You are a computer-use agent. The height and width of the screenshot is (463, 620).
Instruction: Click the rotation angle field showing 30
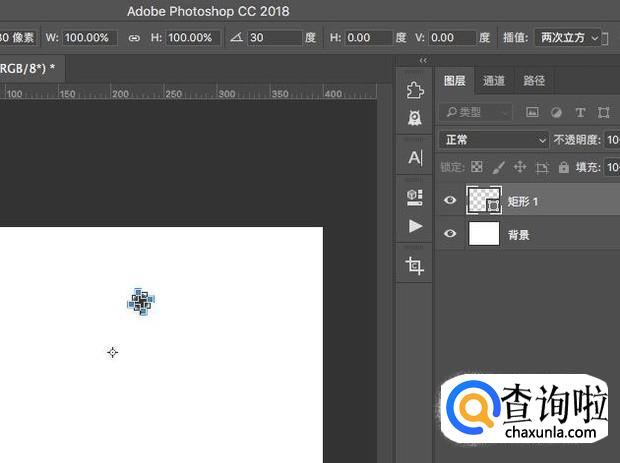point(274,38)
